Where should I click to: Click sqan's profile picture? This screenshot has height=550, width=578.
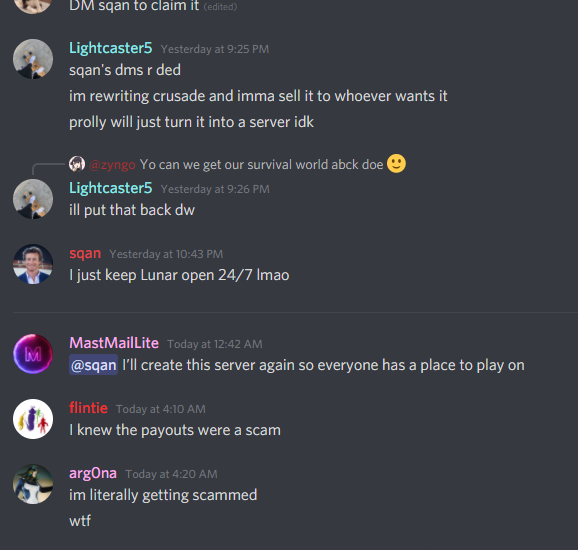33,264
